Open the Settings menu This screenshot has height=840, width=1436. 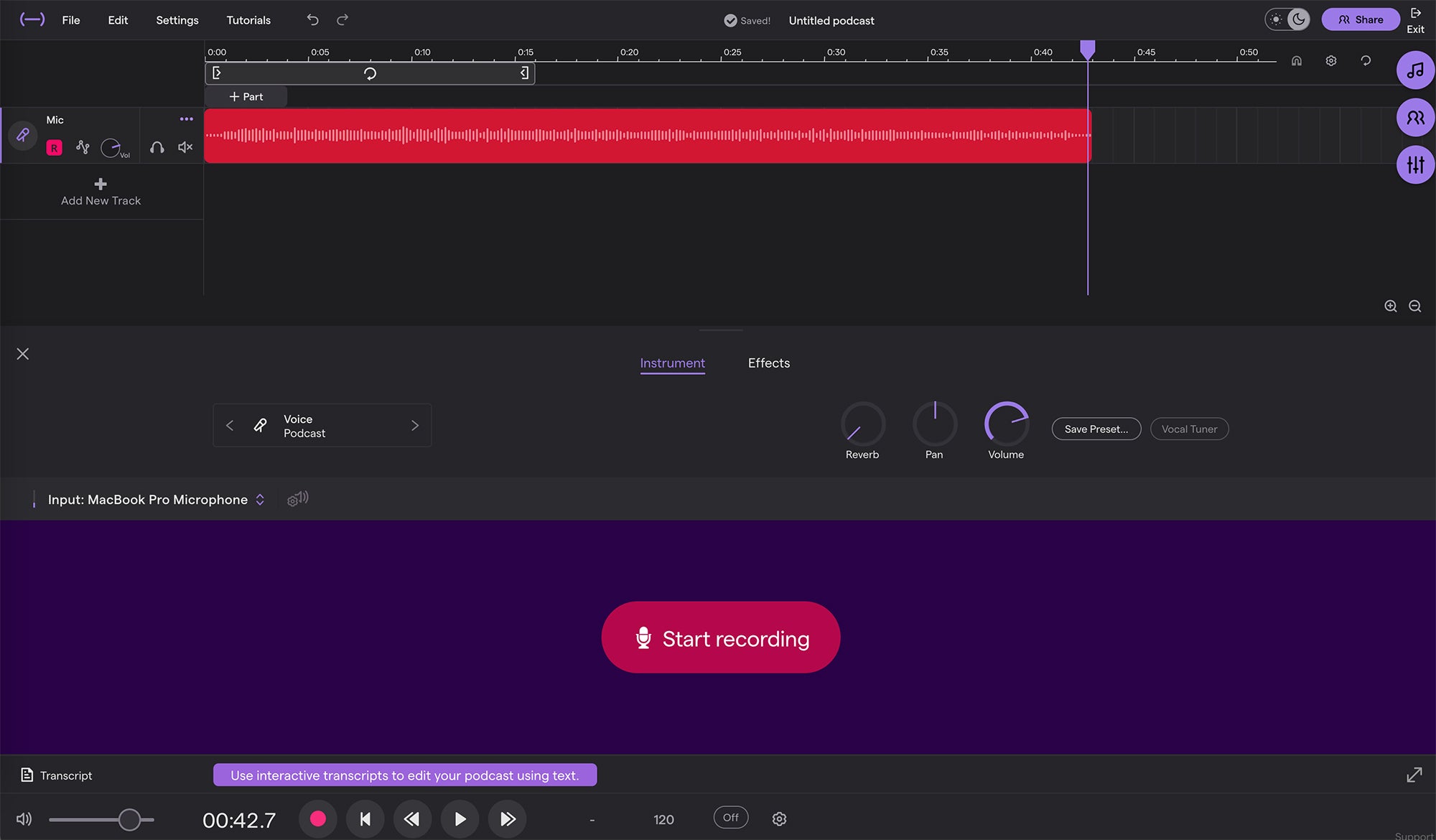[x=177, y=20]
